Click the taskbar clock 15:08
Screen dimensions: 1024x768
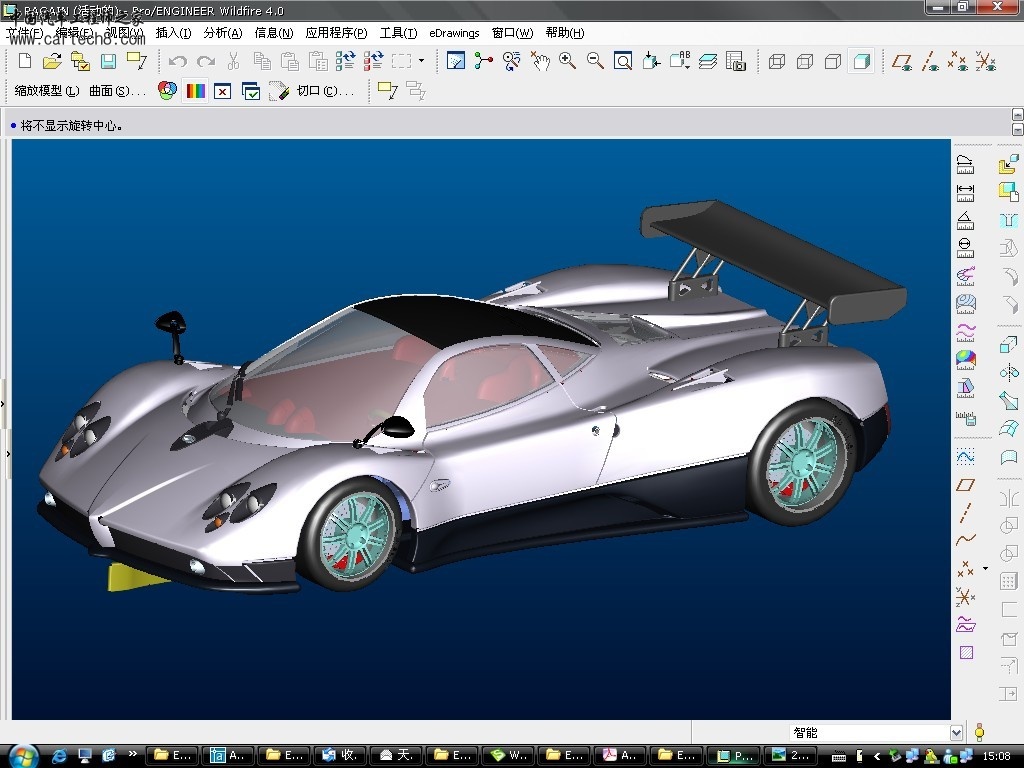coord(997,756)
